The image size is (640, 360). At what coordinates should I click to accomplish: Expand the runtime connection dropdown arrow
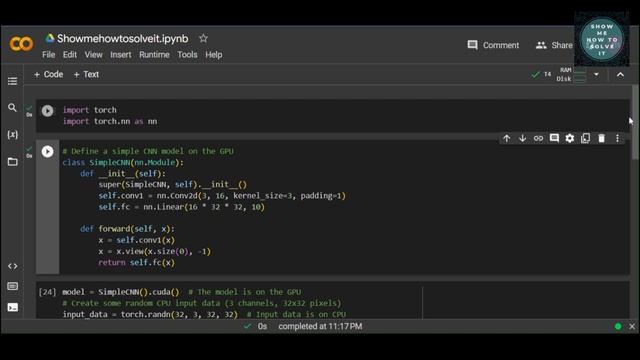(x=596, y=75)
